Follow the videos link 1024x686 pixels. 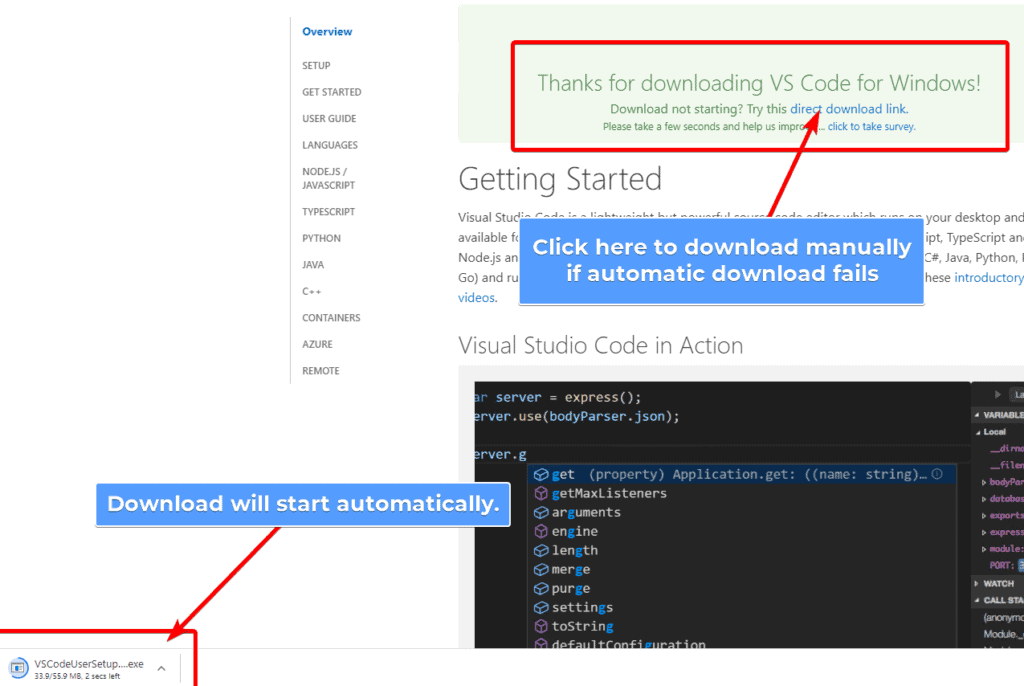[x=477, y=297]
